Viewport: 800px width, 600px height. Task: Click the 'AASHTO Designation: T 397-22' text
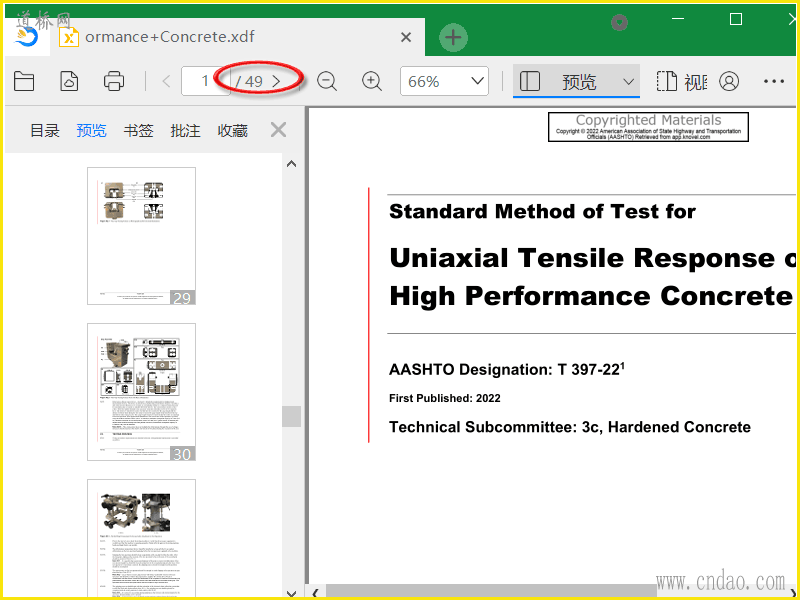(x=507, y=368)
